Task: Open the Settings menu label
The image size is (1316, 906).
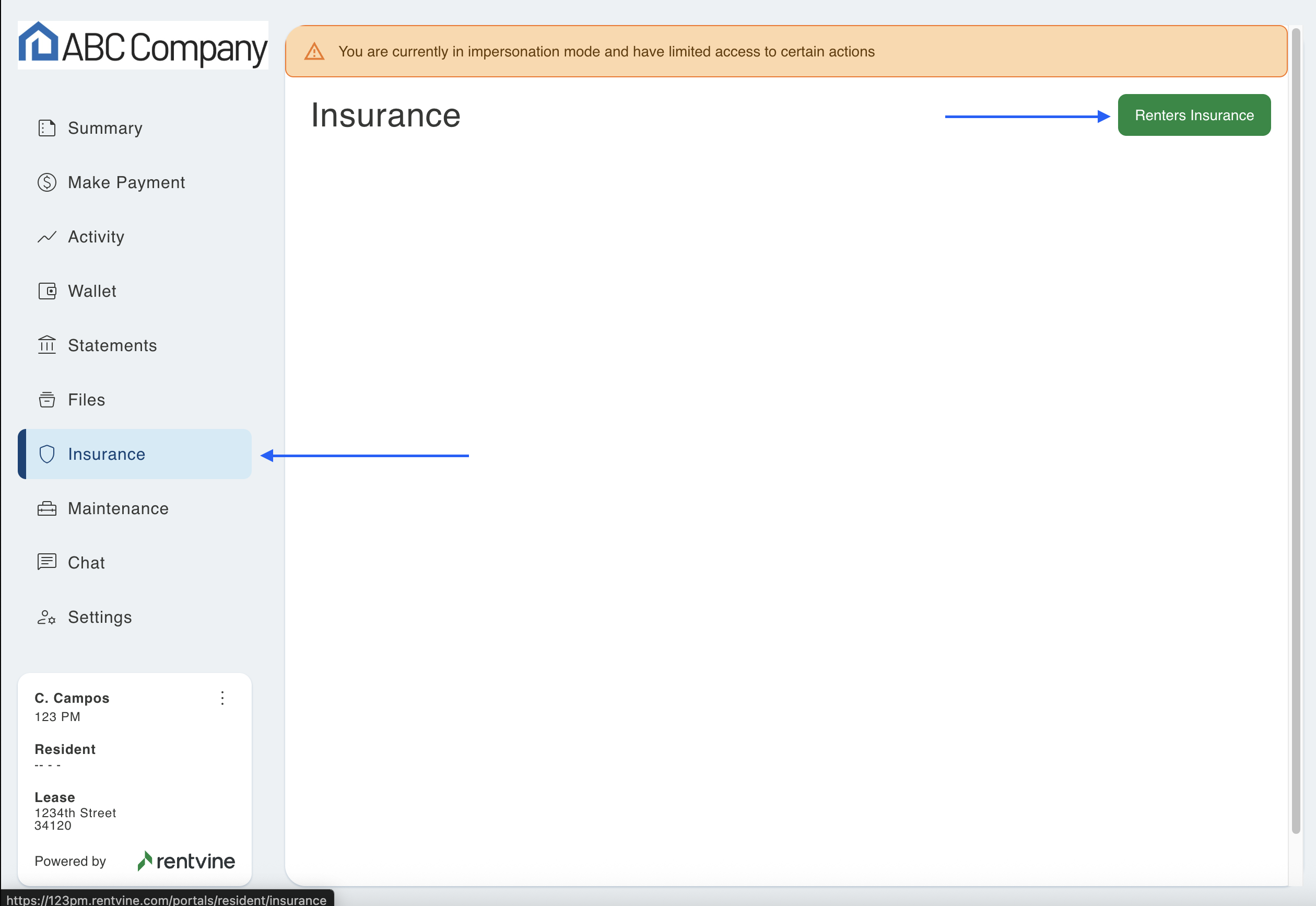Action: click(100, 617)
